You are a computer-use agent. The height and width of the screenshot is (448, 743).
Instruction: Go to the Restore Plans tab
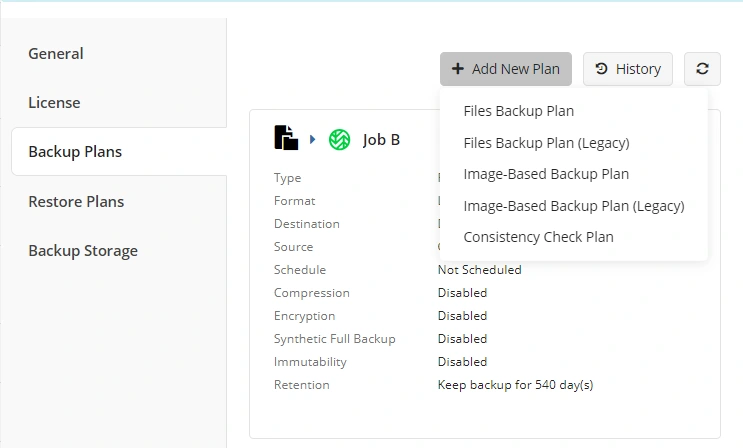tap(76, 201)
